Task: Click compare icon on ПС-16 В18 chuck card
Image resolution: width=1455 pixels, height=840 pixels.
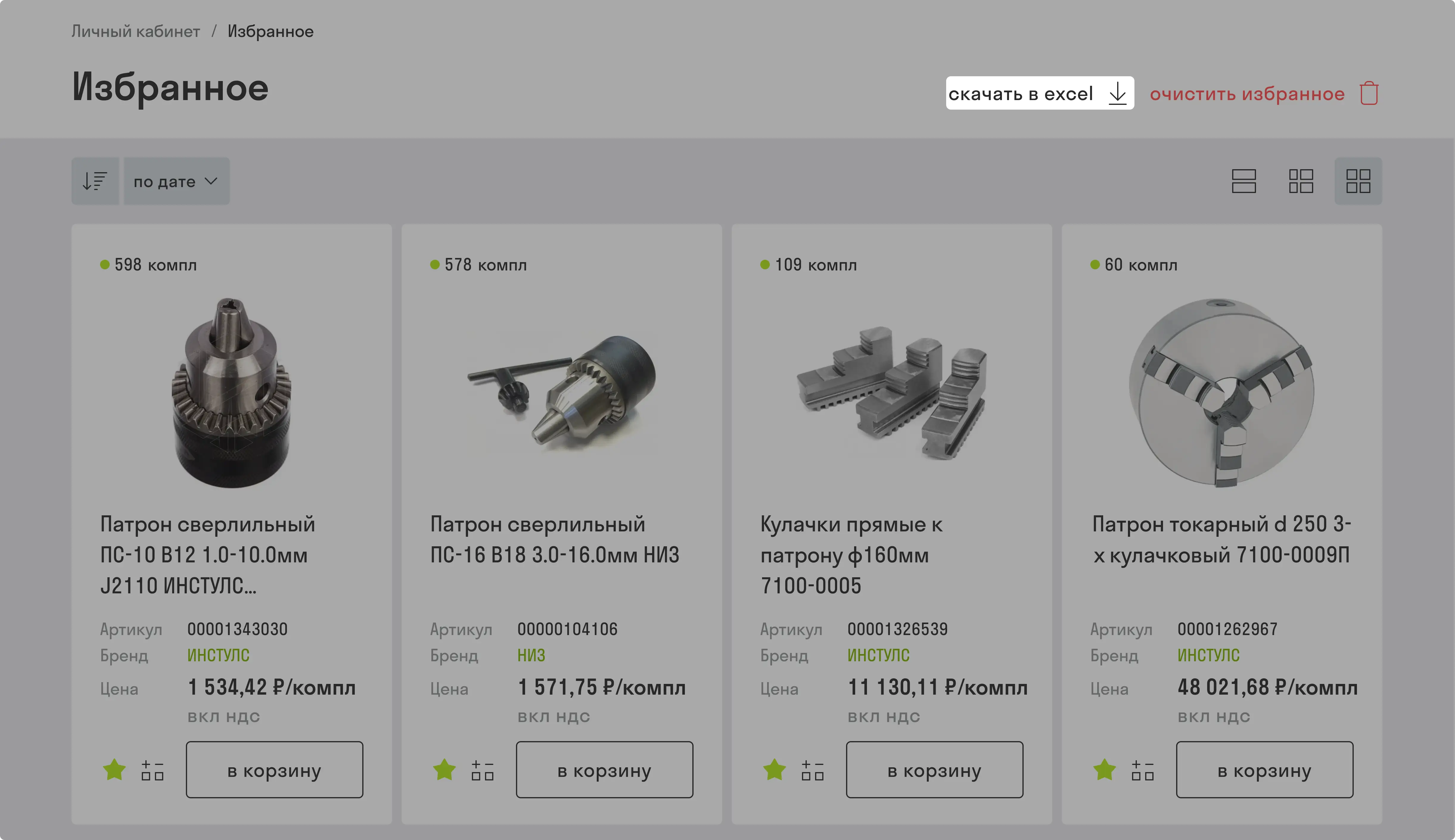Action: coord(482,770)
